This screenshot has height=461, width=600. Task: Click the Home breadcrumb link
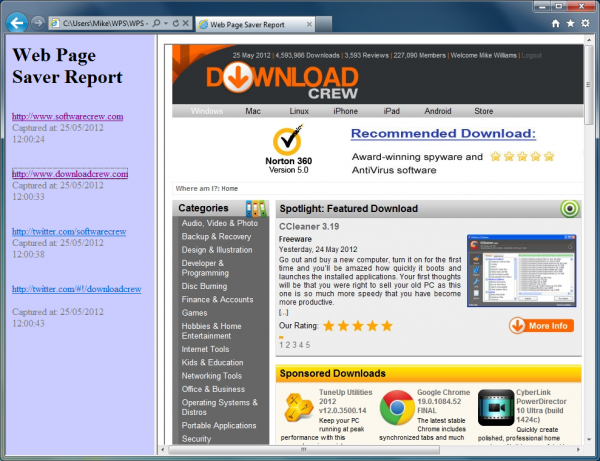point(230,189)
